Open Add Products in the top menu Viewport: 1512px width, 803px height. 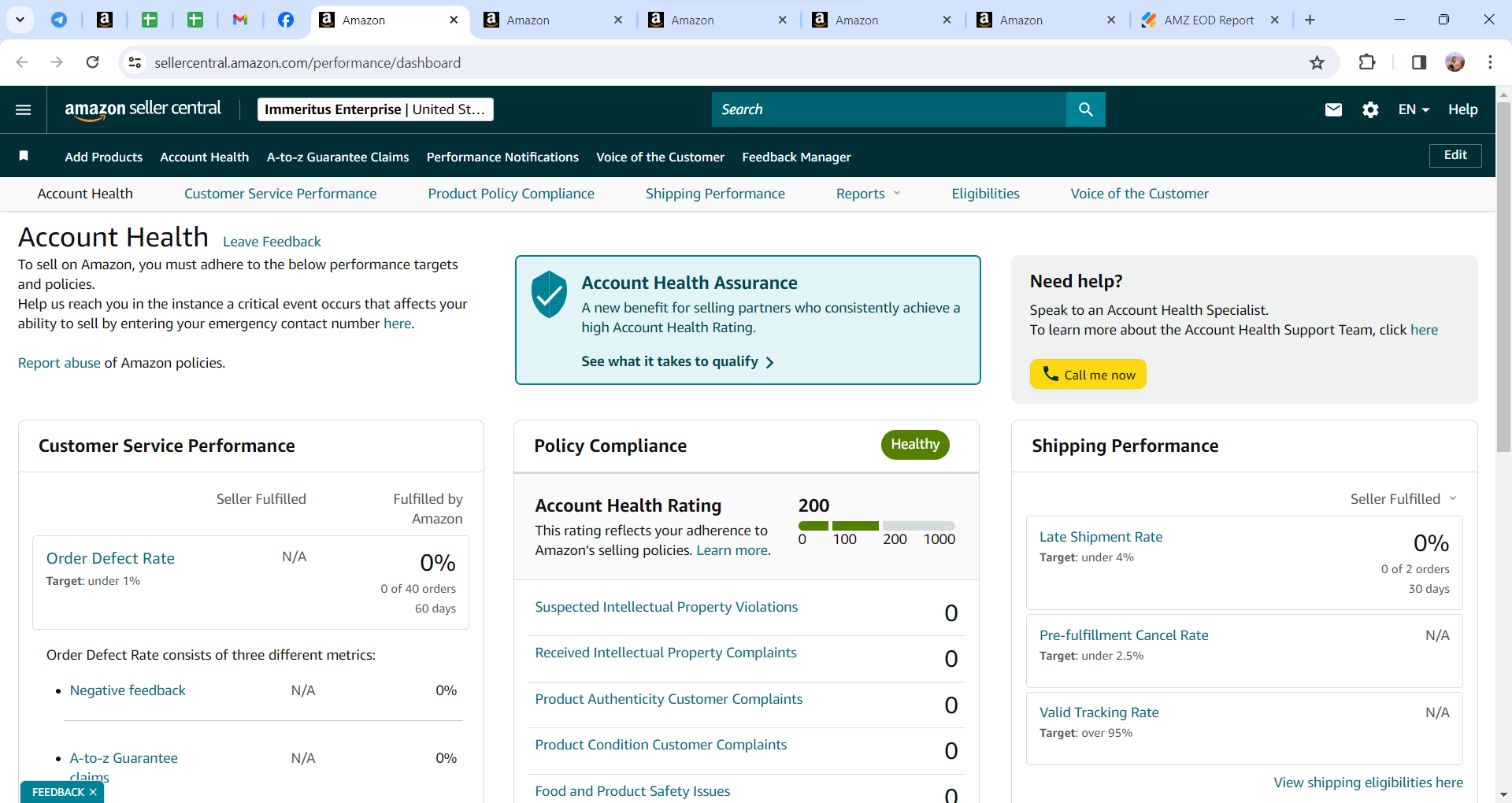point(104,157)
